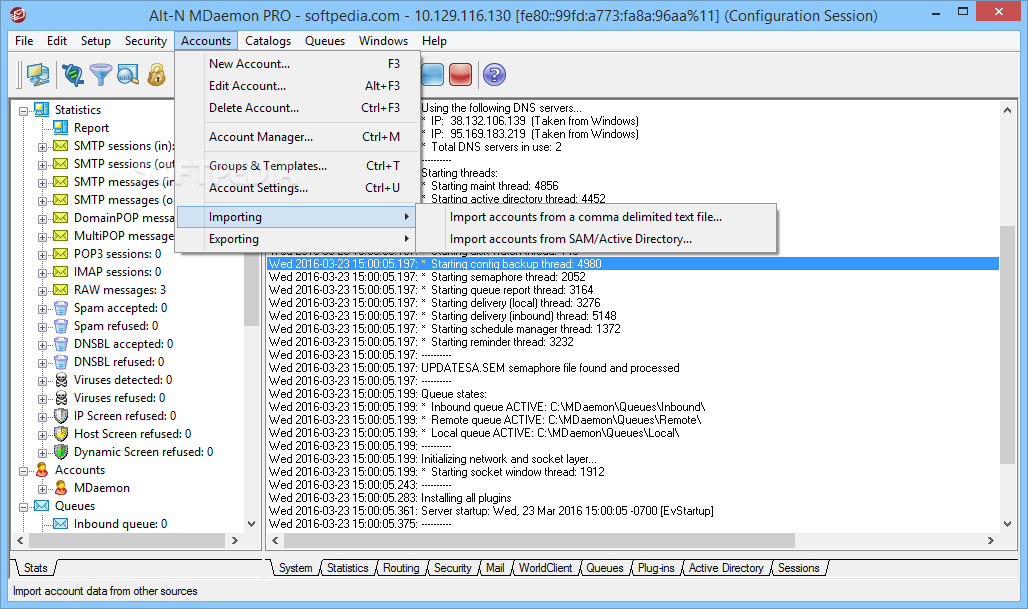Click the MDaemon app icon in title bar
This screenshot has width=1028, height=609.
pyautogui.click(x=17, y=14)
